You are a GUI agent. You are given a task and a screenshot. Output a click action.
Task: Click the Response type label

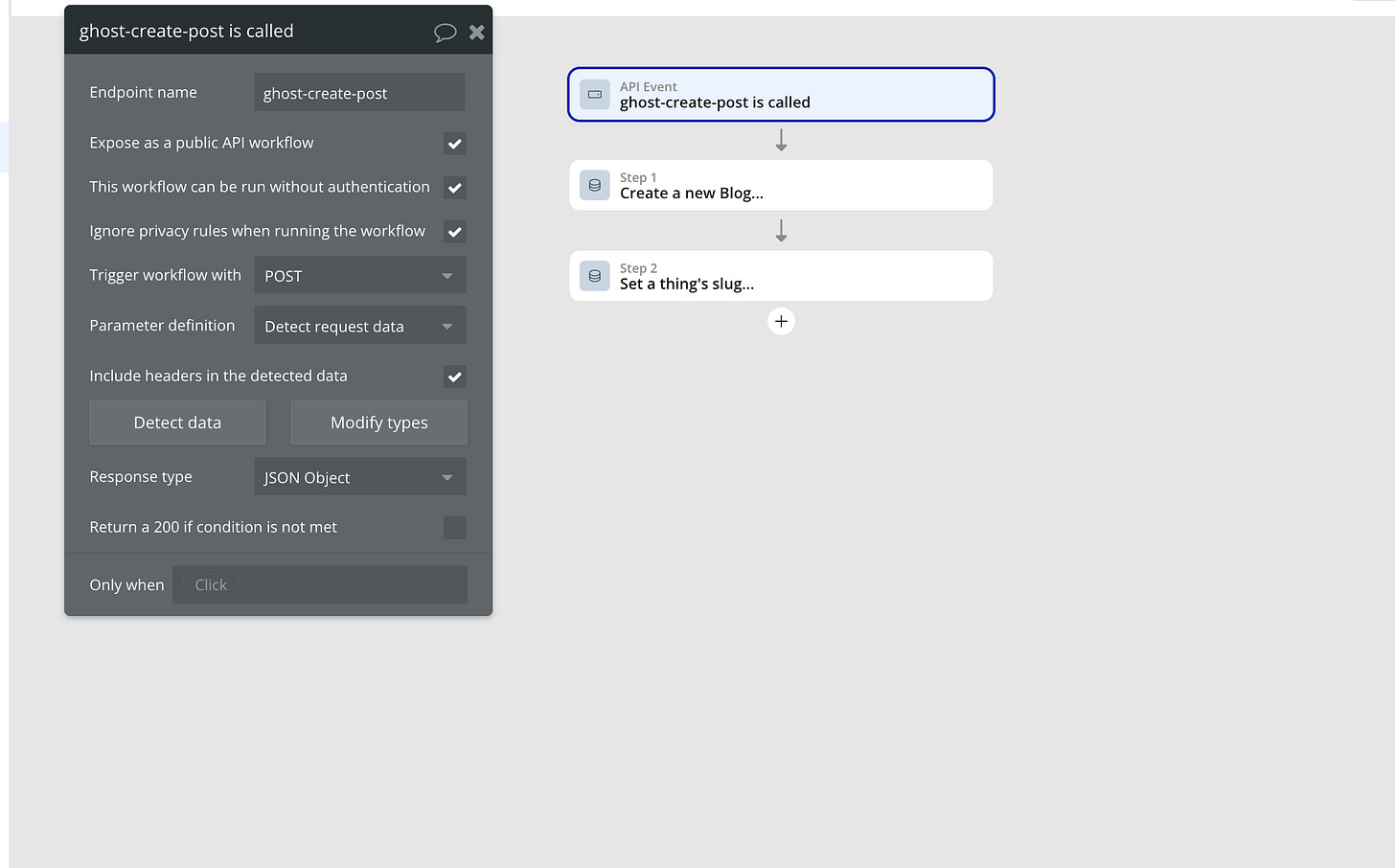141,477
